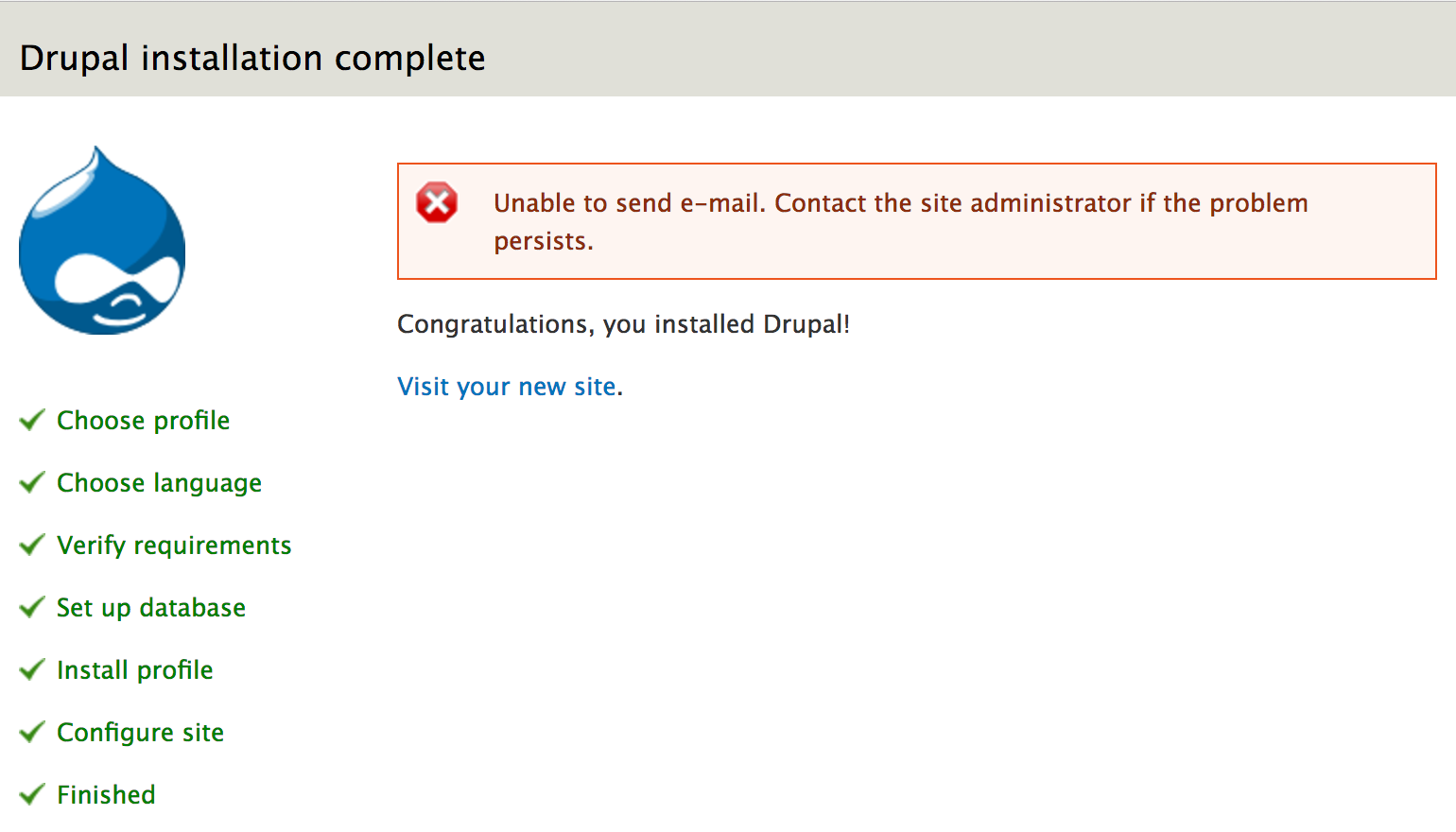The image size is (1456, 832).
Task: Click the Visit your new site hyperlink
Action: (x=507, y=386)
